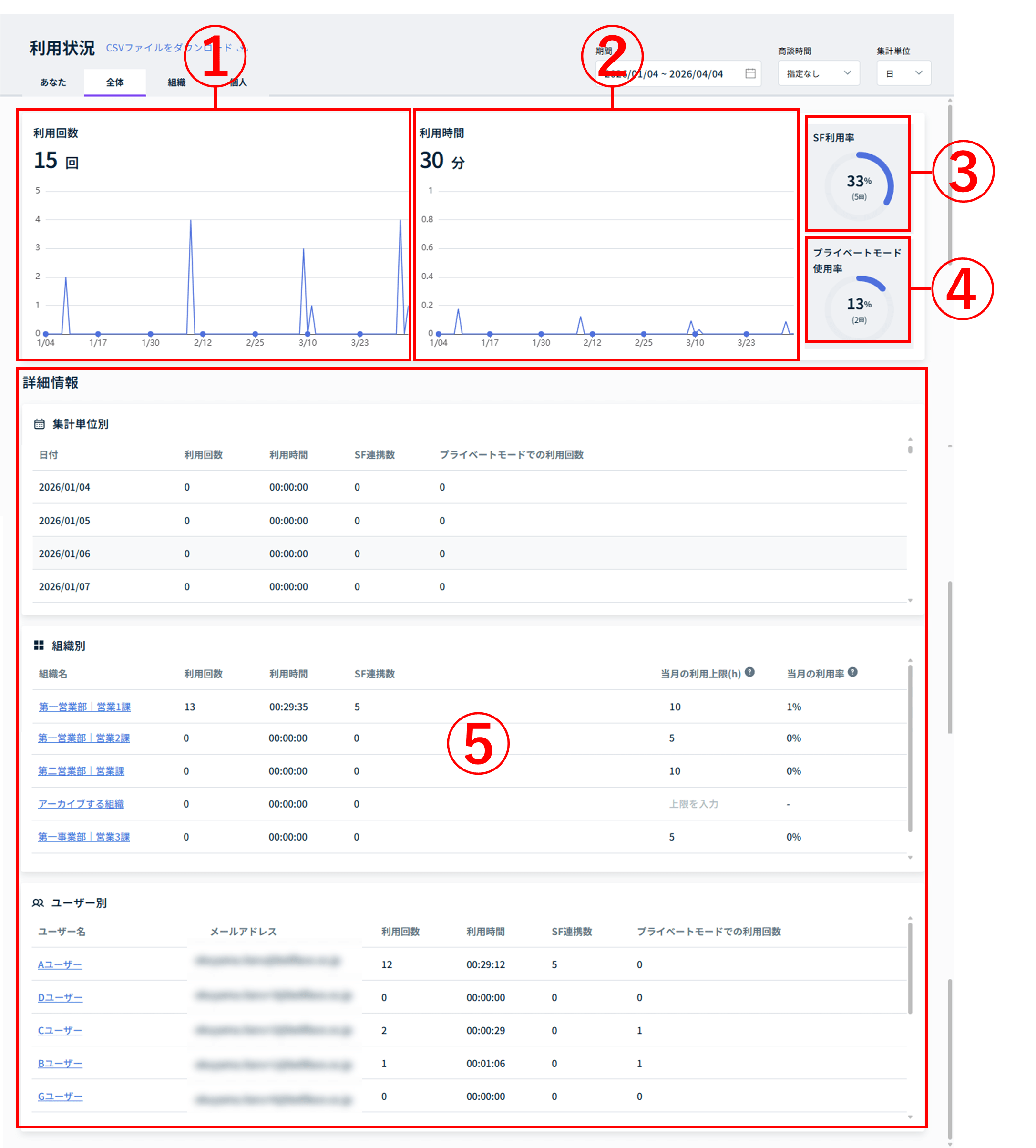Image resolution: width=1036 pixels, height=1148 pixels.
Task: Click the ユーザー別 people icon
Action: tap(38, 902)
